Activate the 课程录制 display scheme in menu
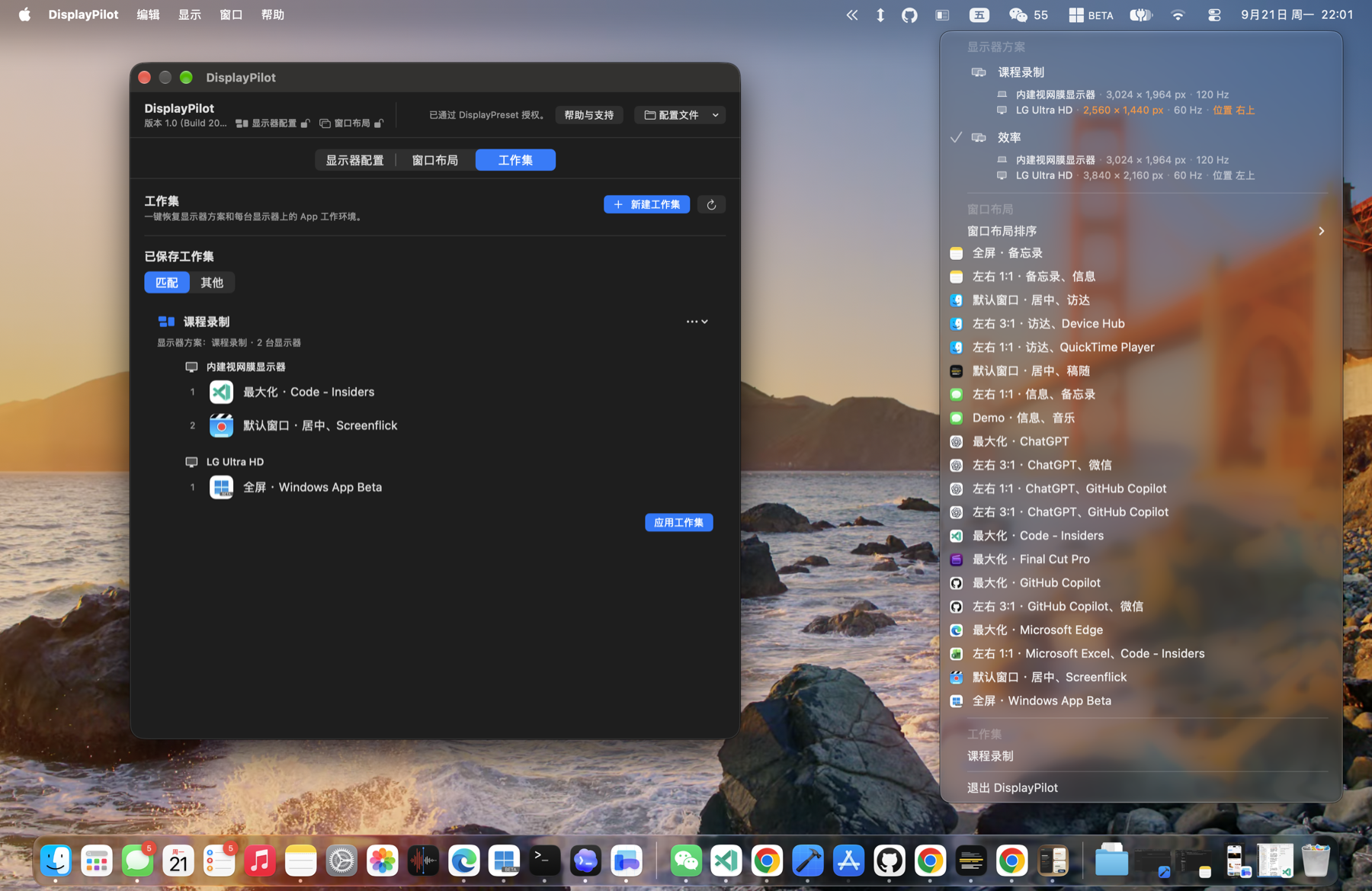Viewport: 1372px width, 891px height. [1141, 72]
